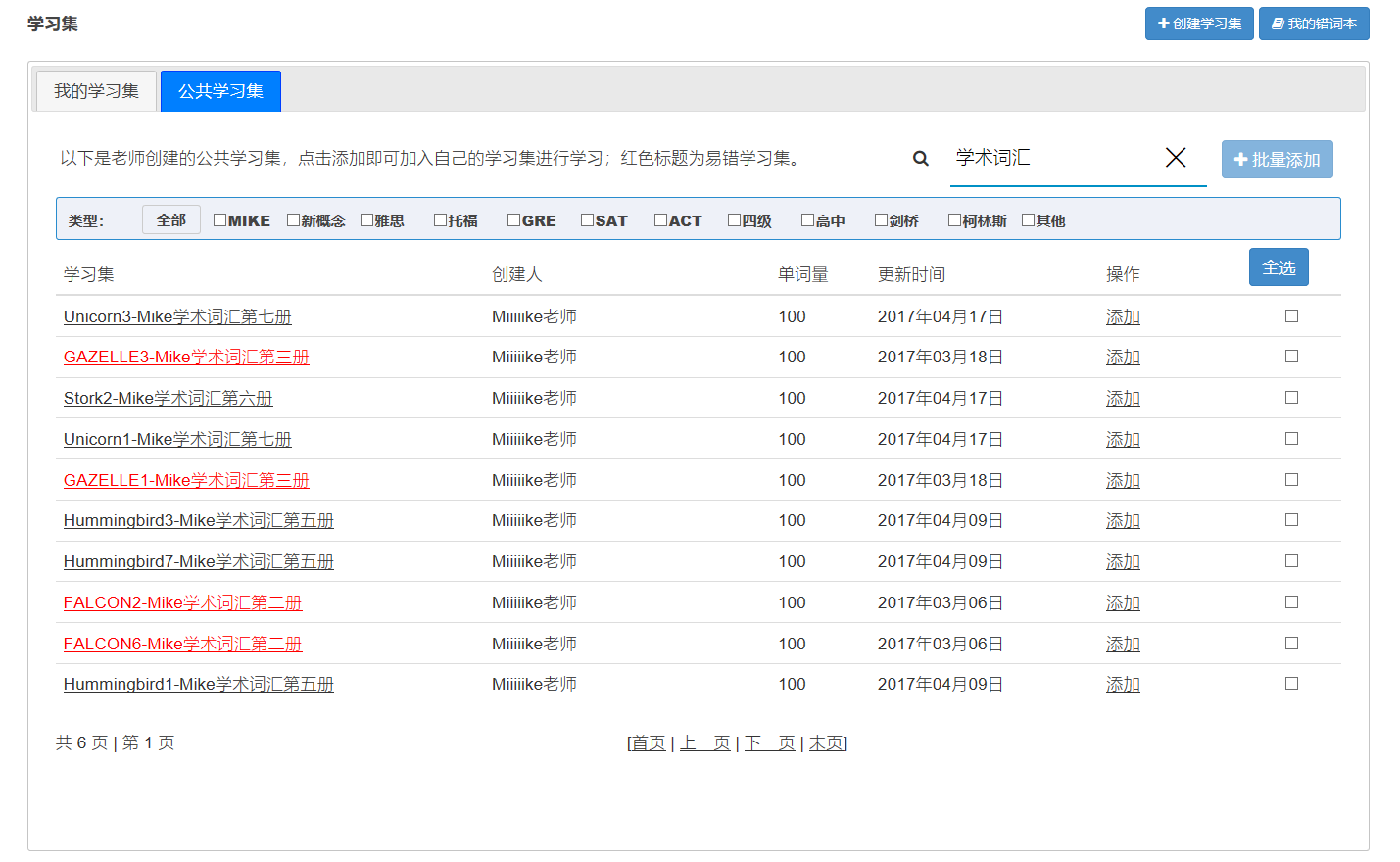Check the row checkbox for FALCON2 set

click(x=1291, y=602)
